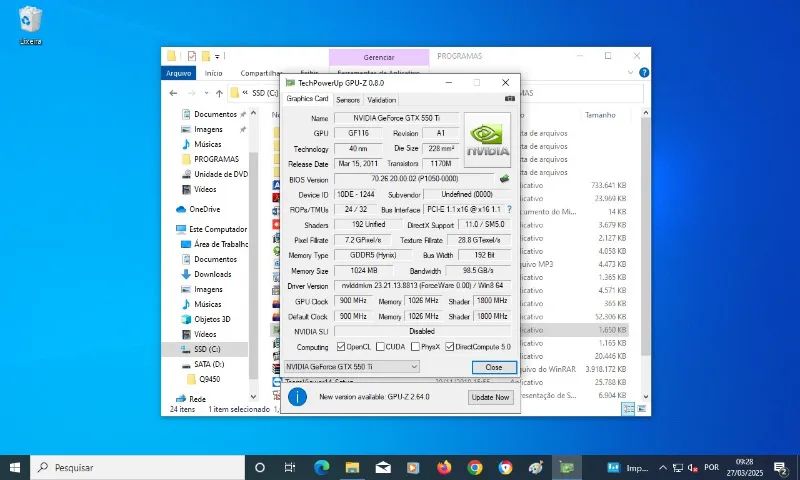The width and height of the screenshot is (800, 480).
Task: Open Firefox from the taskbar
Action: tap(444, 467)
